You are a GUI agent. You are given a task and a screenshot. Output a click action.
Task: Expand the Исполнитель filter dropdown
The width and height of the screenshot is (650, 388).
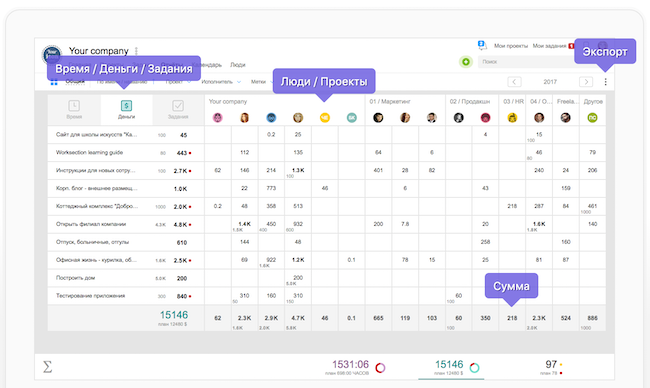tap(221, 82)
